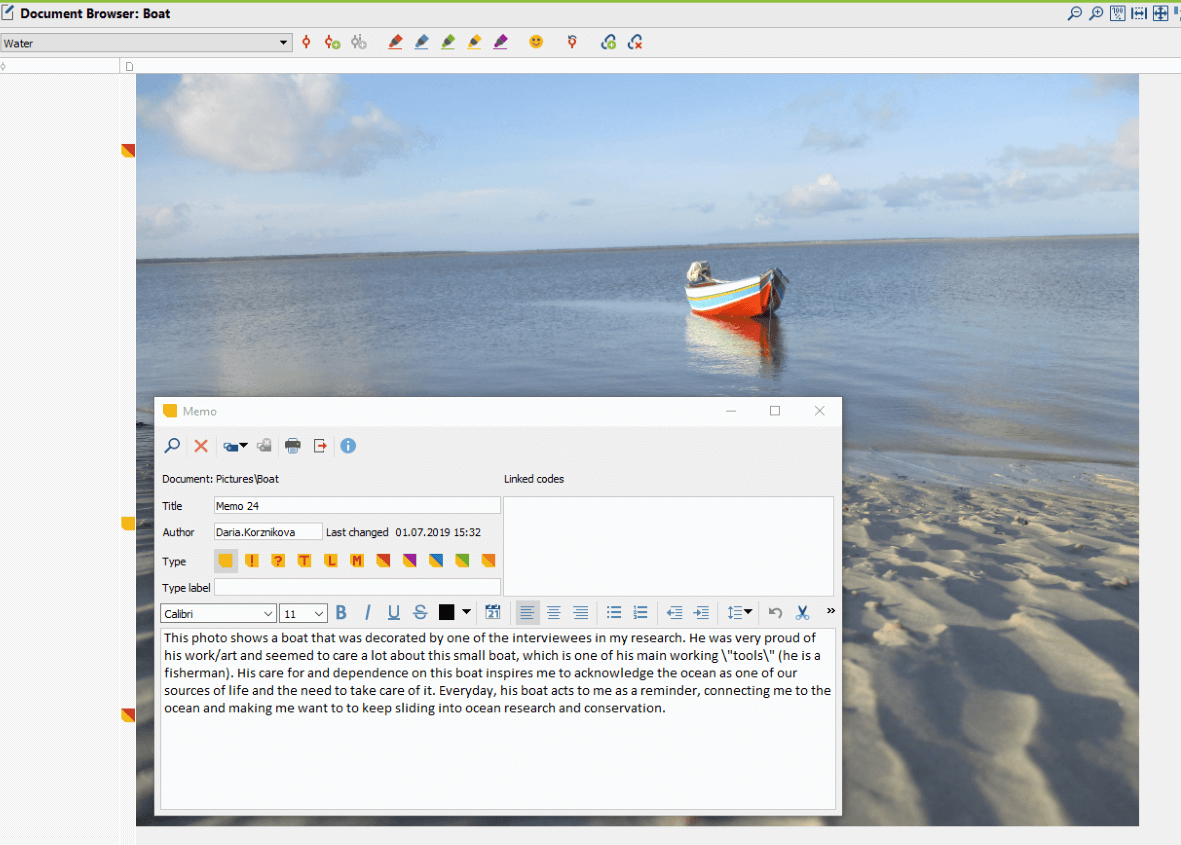This screenshot has height=845, width=1181.
Task: Decrease paragraph indent
Action: 675,612
